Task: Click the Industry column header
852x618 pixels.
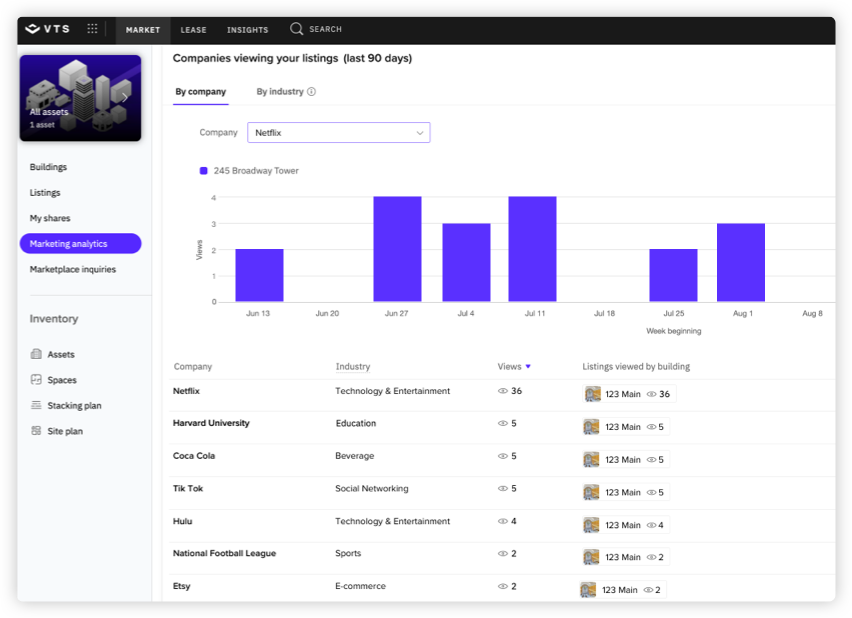Action: coord(353,366)
